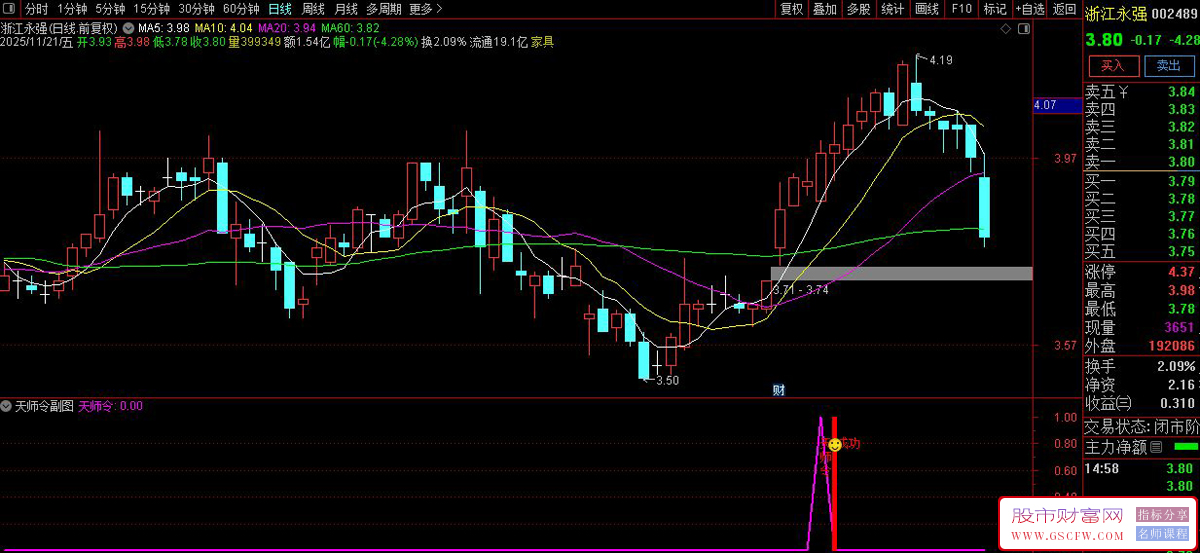
Task: Select the 日线 daily period
Action: point(280,9)
